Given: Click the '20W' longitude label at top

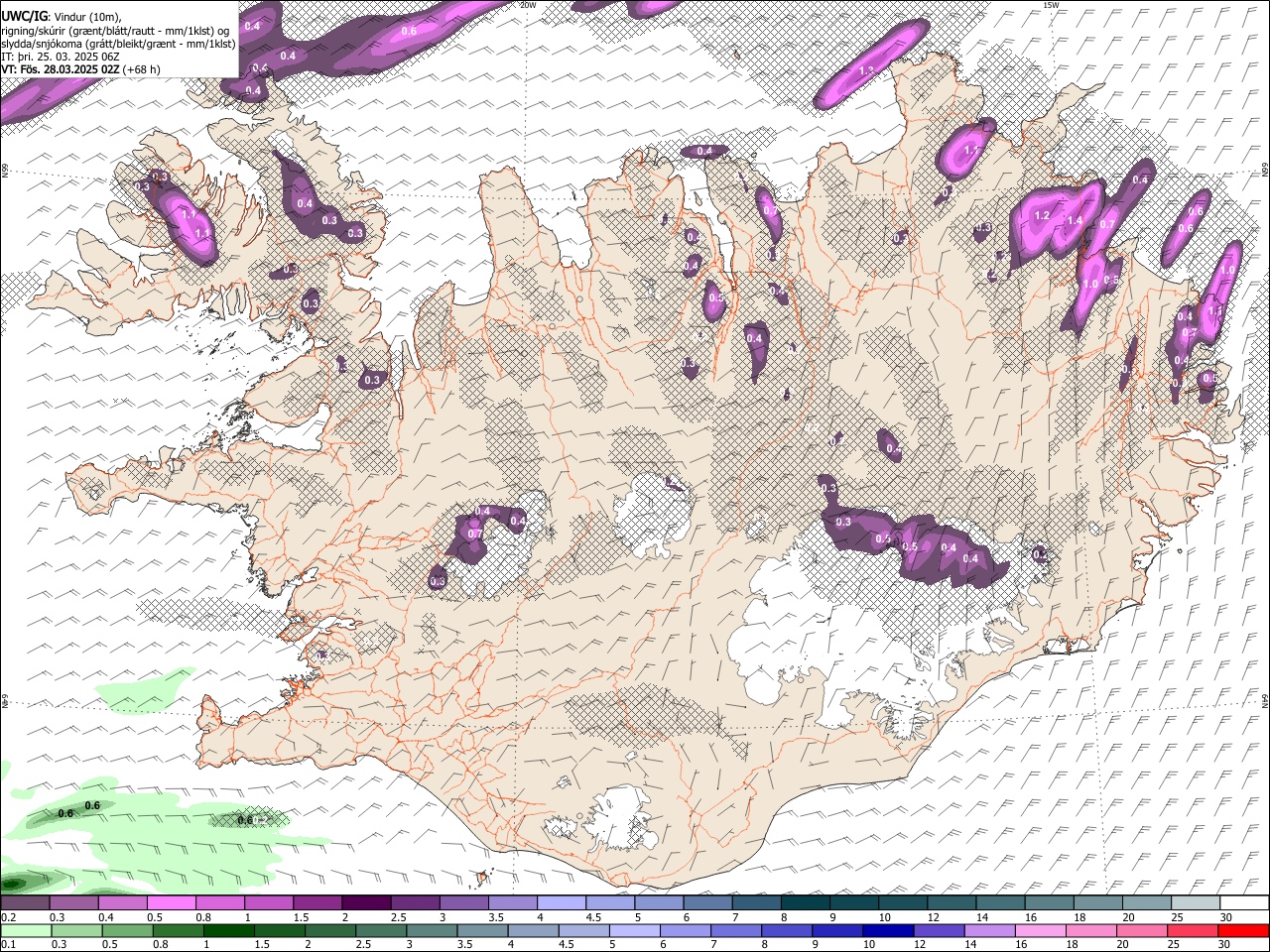Looking at the screenshot, I should 528,5.
